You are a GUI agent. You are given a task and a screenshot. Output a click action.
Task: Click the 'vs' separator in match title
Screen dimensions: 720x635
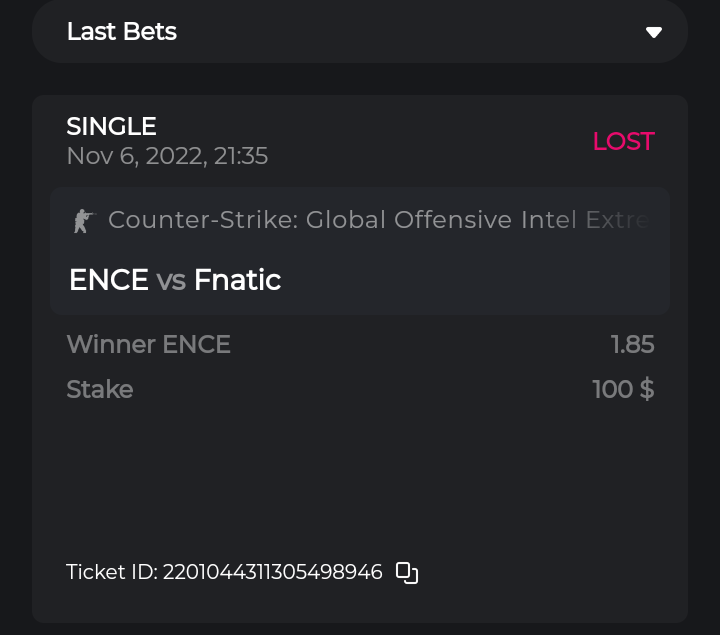[x=171, y=281]
